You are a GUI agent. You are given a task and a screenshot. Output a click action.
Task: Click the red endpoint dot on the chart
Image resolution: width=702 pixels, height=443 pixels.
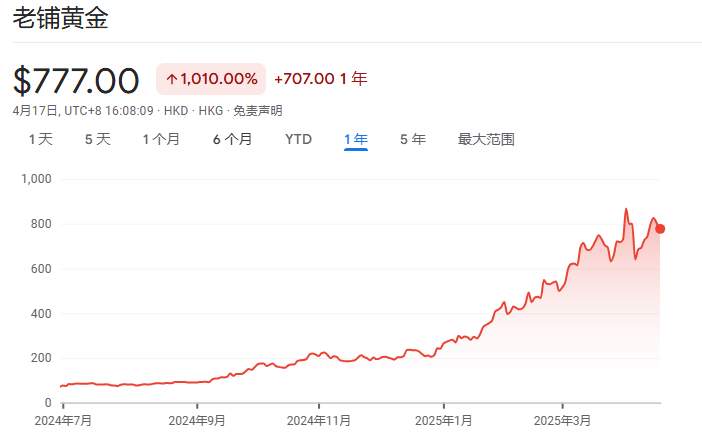click(x=660, y=229)
